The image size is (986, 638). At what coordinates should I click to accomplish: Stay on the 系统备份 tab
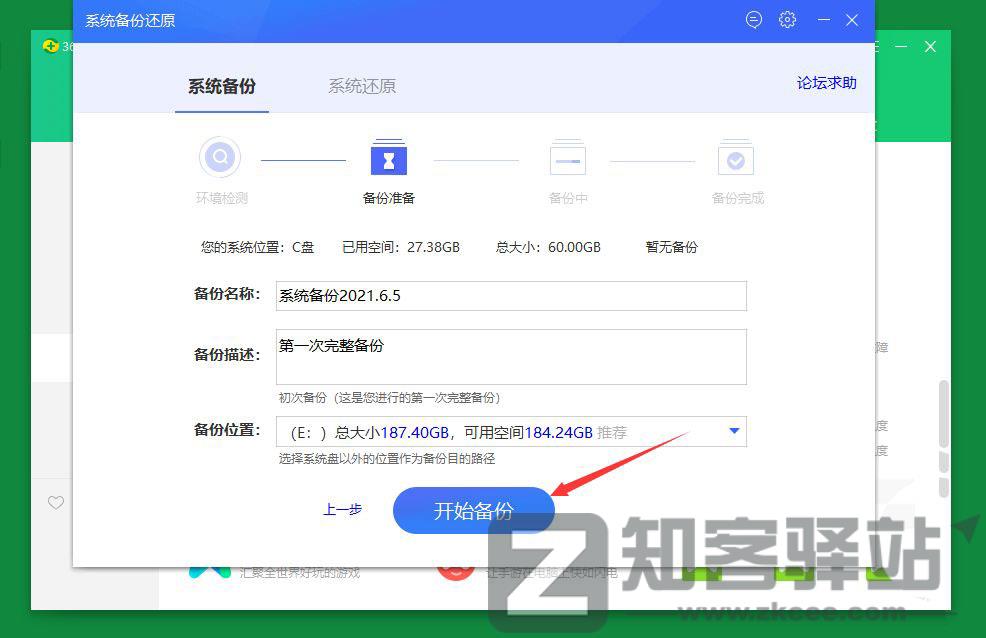[221, 86]
